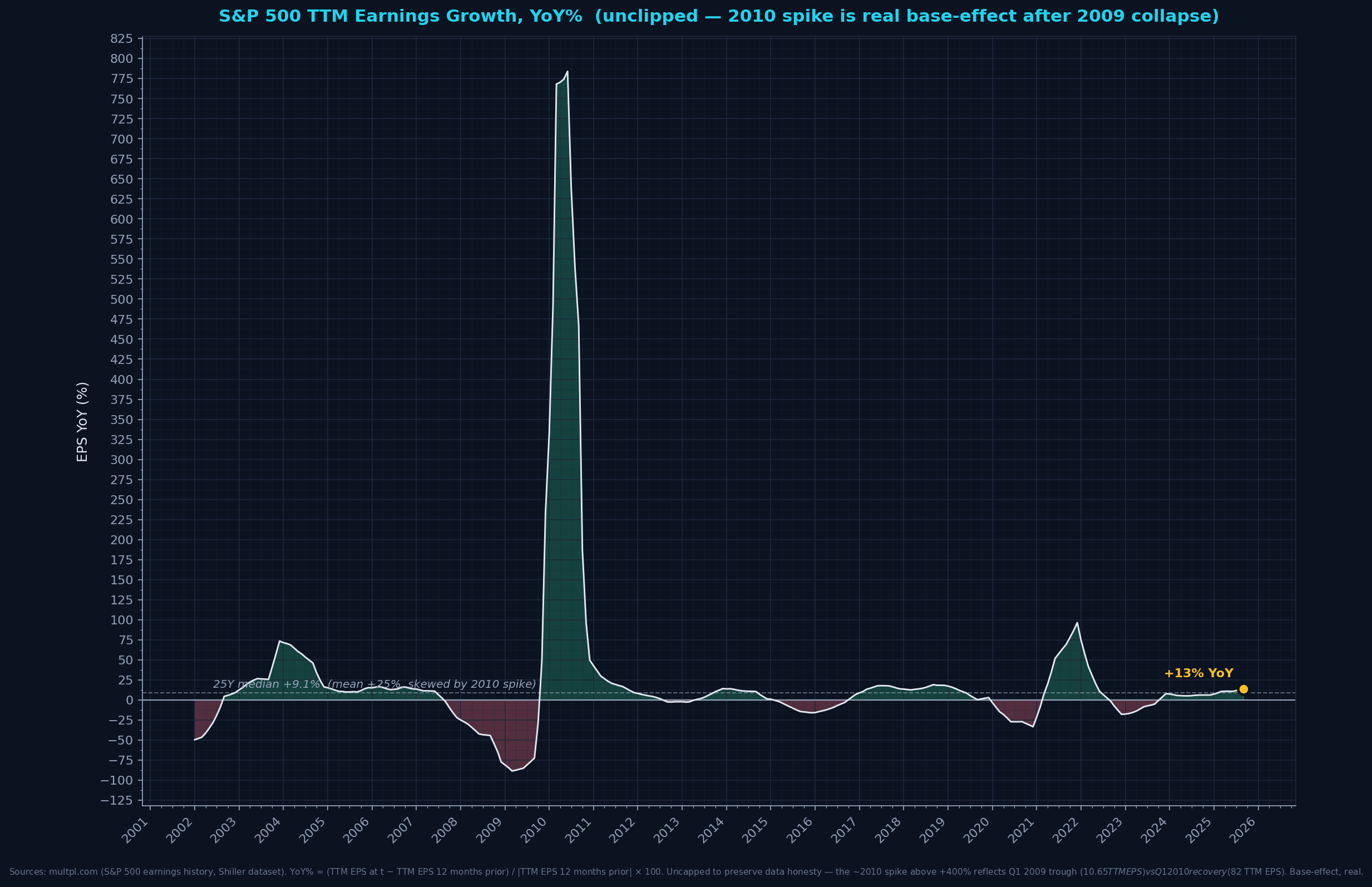Click the 0 y-axis tick label
This screenshot has height=887, width=1372.
(x=129, y=701)
